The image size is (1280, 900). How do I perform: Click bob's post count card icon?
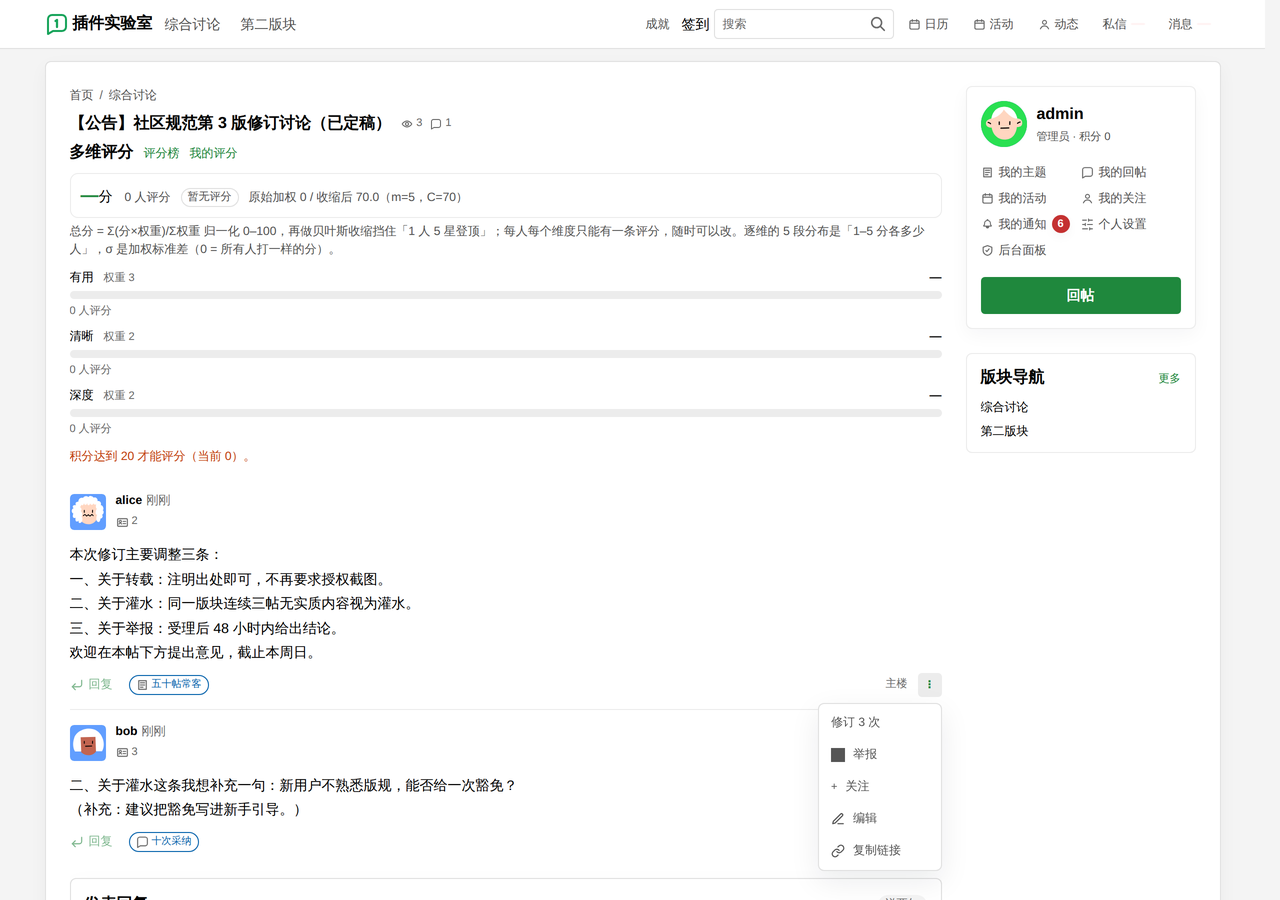(x=122, y=753)
